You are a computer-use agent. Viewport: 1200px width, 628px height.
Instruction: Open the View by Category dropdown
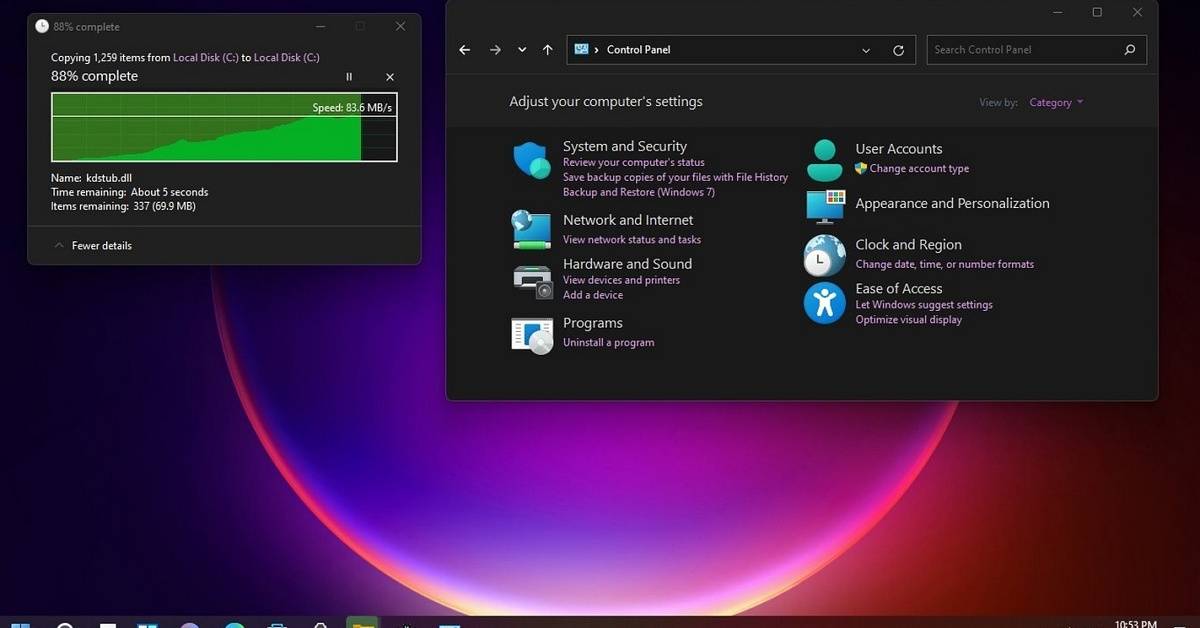(x=1056, y=102)
